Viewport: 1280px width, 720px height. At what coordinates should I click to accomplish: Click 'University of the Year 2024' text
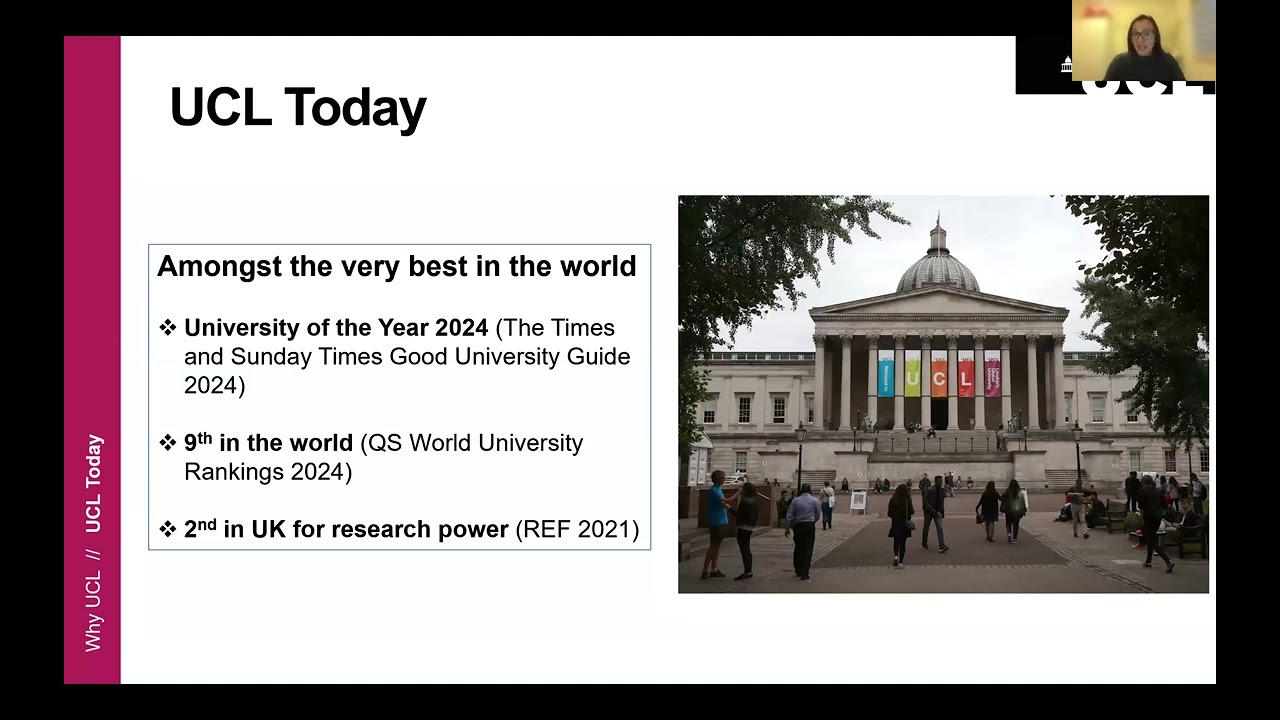pyautogui.click(x=336, y=328)
